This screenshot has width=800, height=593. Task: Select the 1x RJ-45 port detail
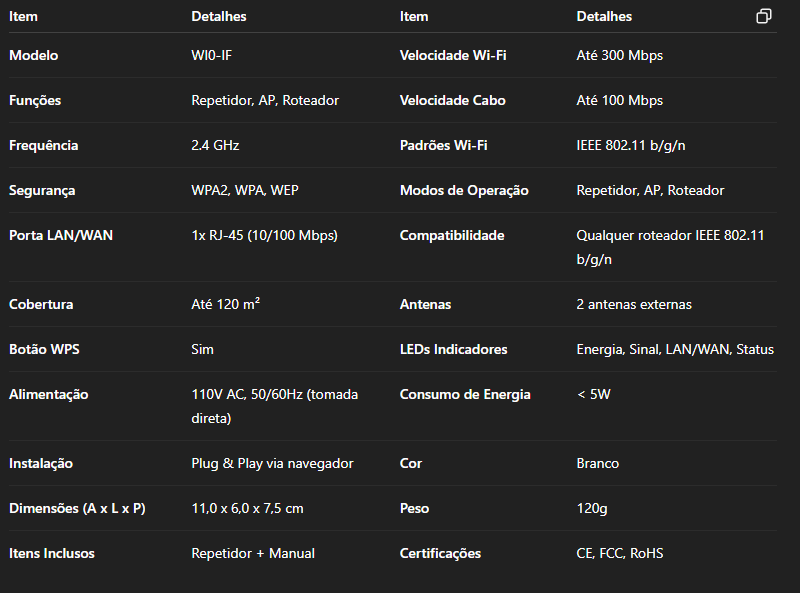[264, 235]
